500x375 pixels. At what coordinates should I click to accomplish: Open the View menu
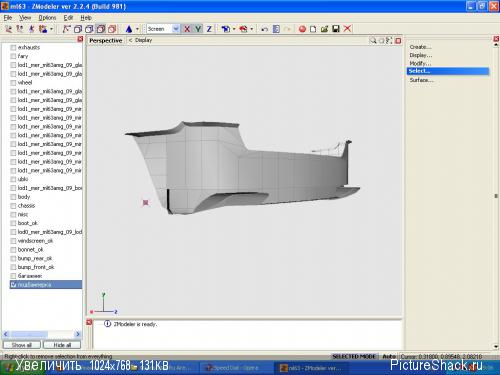pyautogui.click(x=25, y=18)
